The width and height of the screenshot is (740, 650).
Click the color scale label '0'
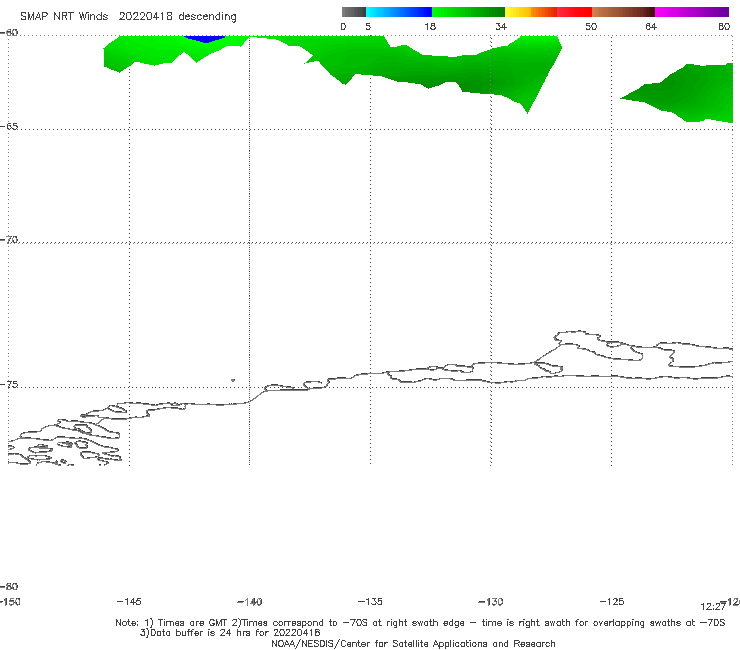[x=343, y=26]
